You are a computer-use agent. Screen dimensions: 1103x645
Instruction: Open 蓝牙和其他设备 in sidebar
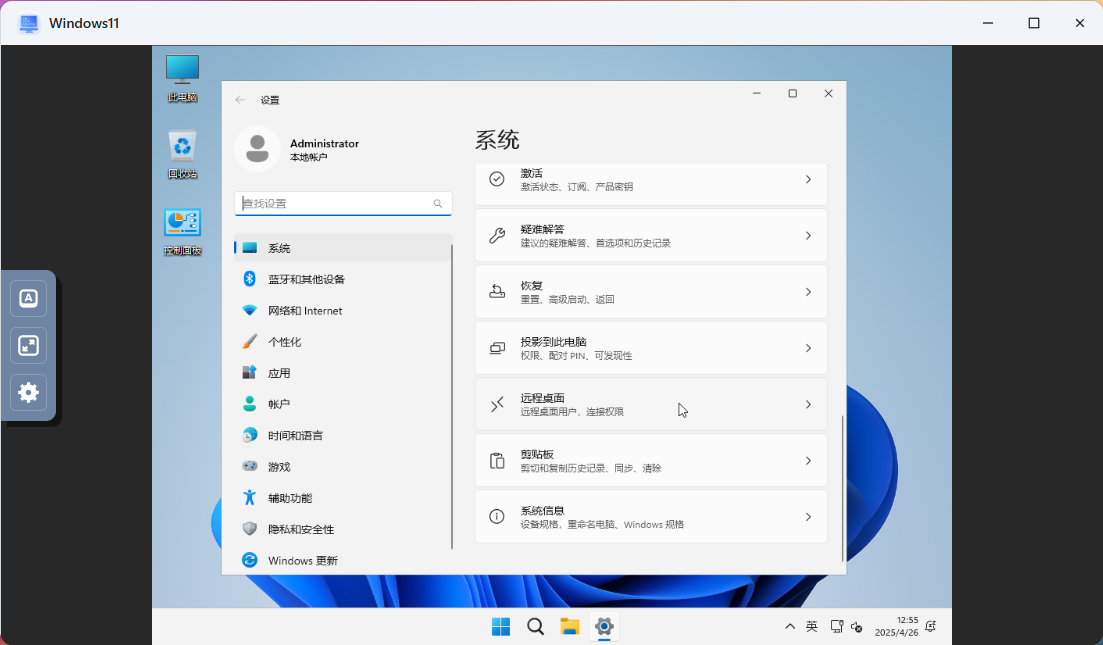pos(343,279)
